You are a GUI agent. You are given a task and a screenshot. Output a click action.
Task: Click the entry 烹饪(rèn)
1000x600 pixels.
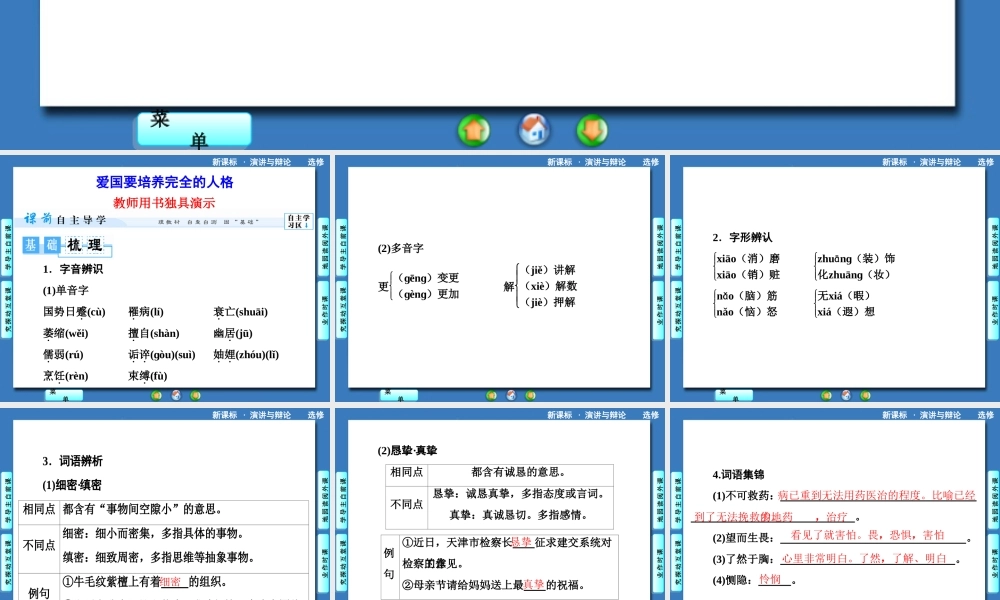click(66, 376)
